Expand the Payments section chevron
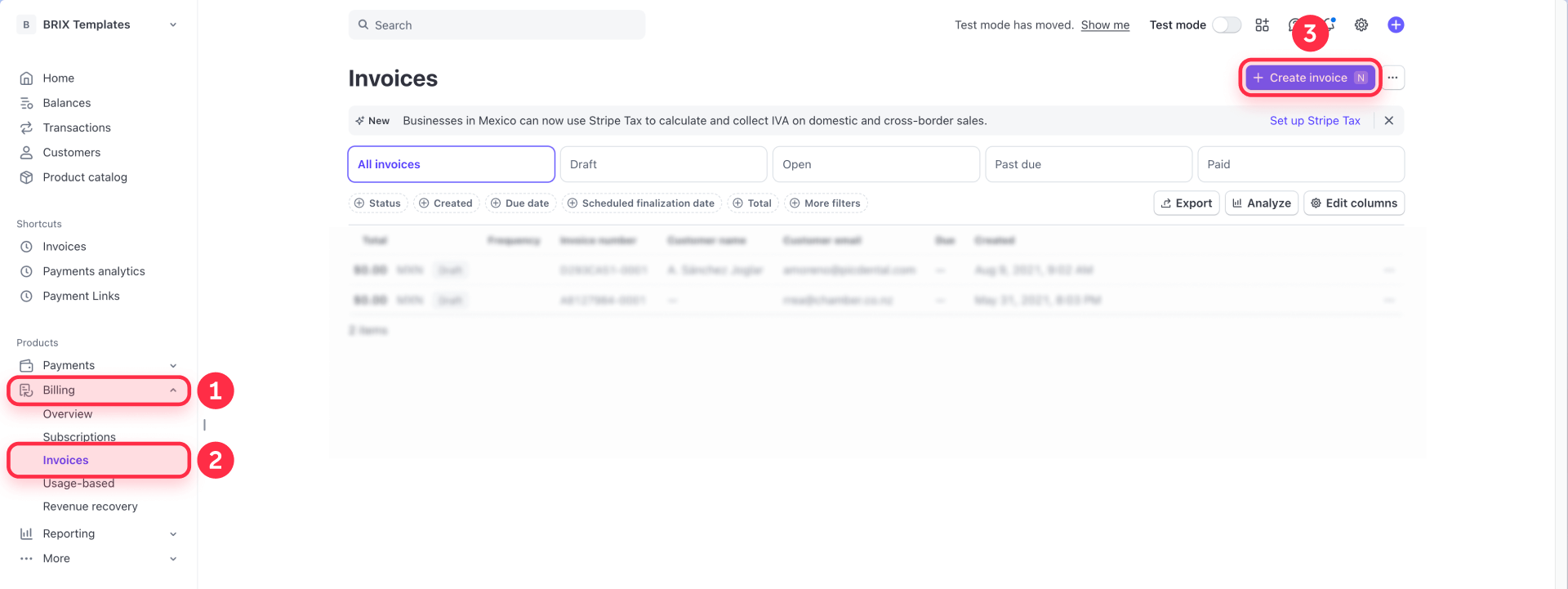Viewport: 1568px width, 589px height. coord(173,365)
